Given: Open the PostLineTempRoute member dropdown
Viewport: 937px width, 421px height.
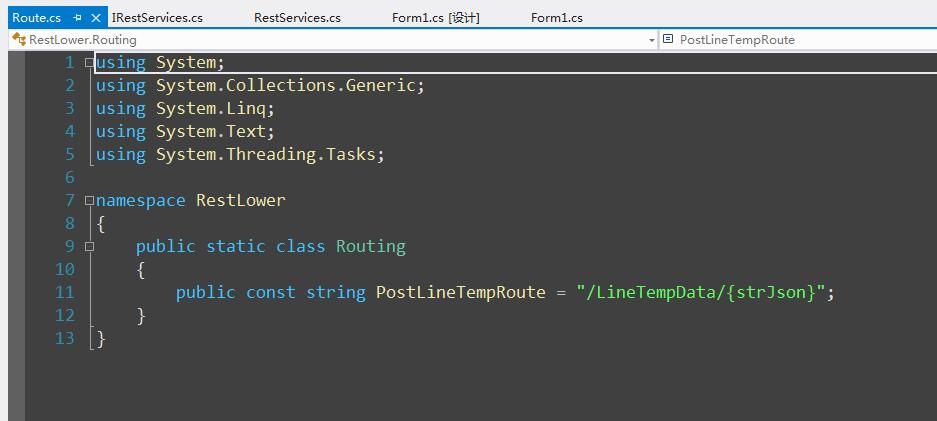Looking at the screenshot, I should (x=798, y=40).
